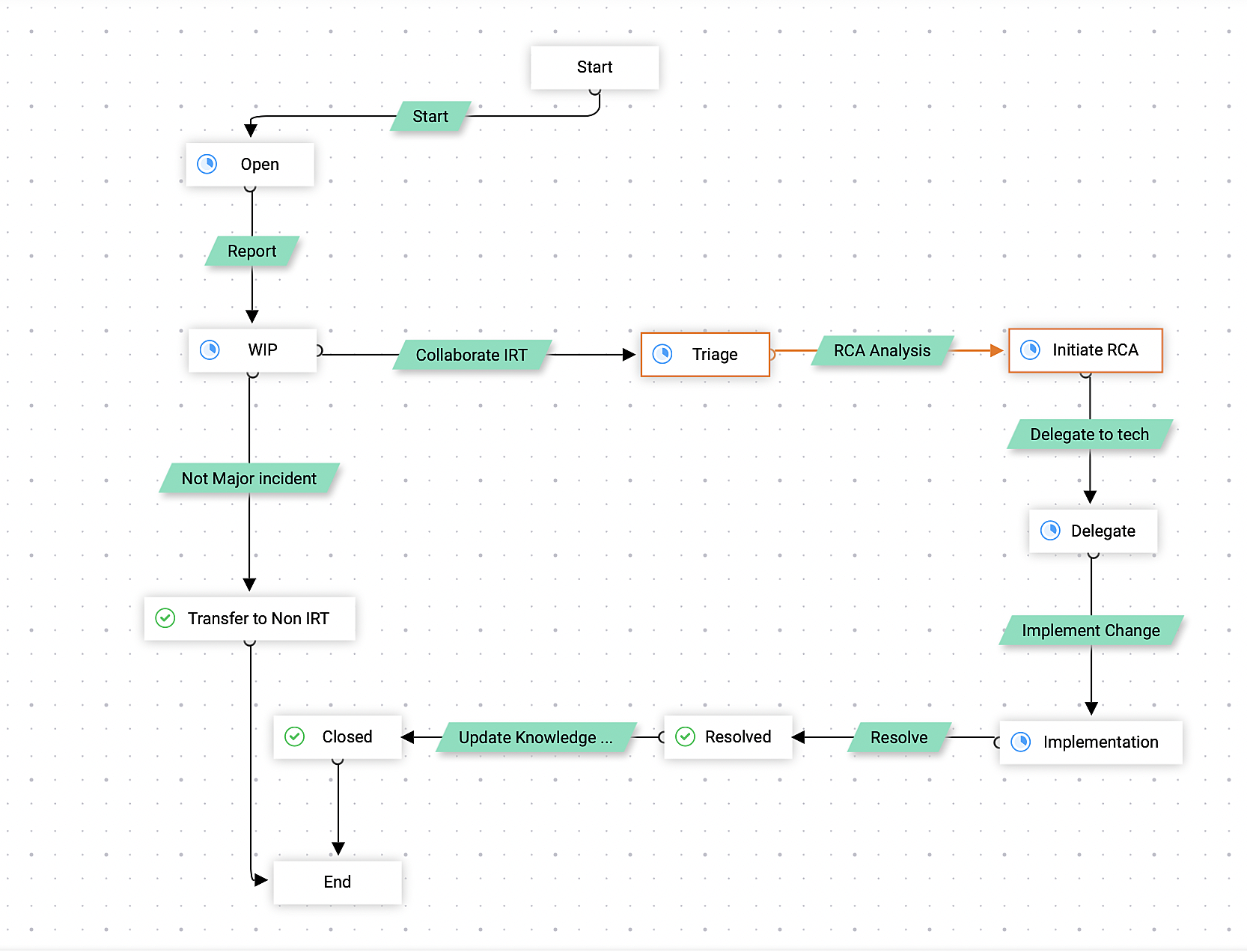Viewport: 1247px width, 952px height.
Task: Select the Delegate to tech transition
Action: (x=1089, y=434)
